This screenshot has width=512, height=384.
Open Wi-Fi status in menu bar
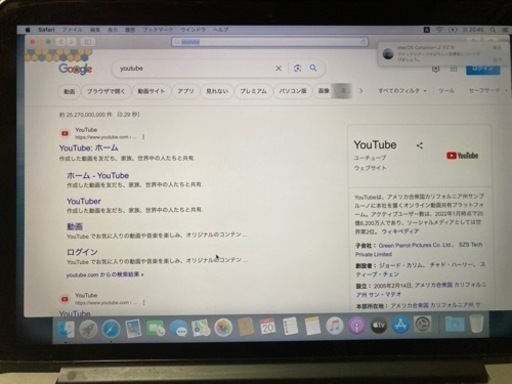(x=440, y=30)
